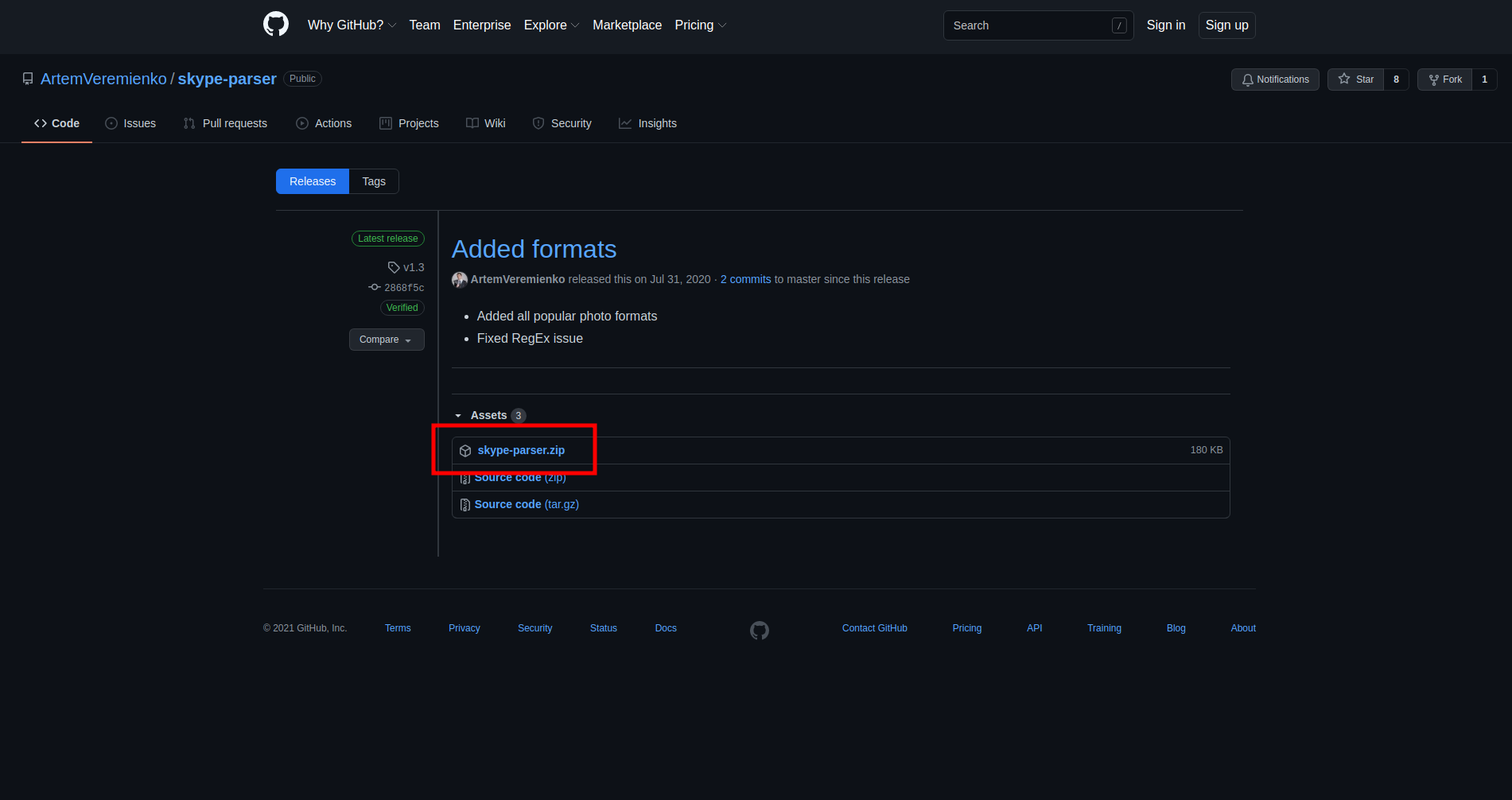Click the slash shortcut icon in search box
The image size is (1512, 800).
tap(1119, 25)
